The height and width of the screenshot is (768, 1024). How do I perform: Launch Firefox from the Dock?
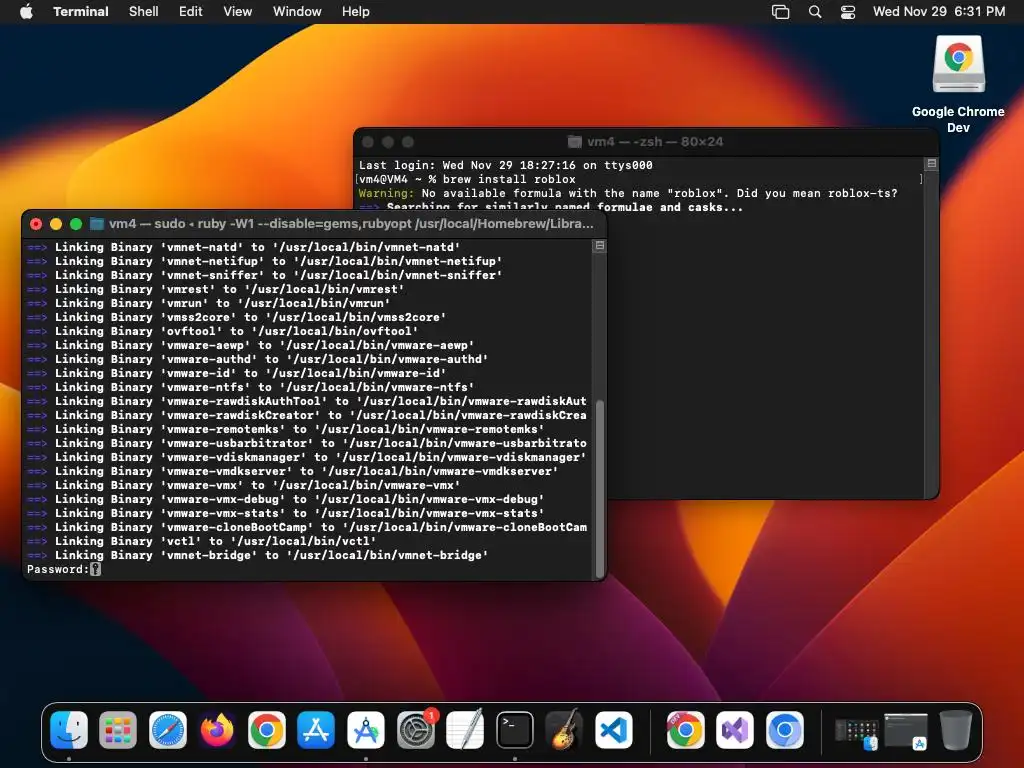point(217,729)
